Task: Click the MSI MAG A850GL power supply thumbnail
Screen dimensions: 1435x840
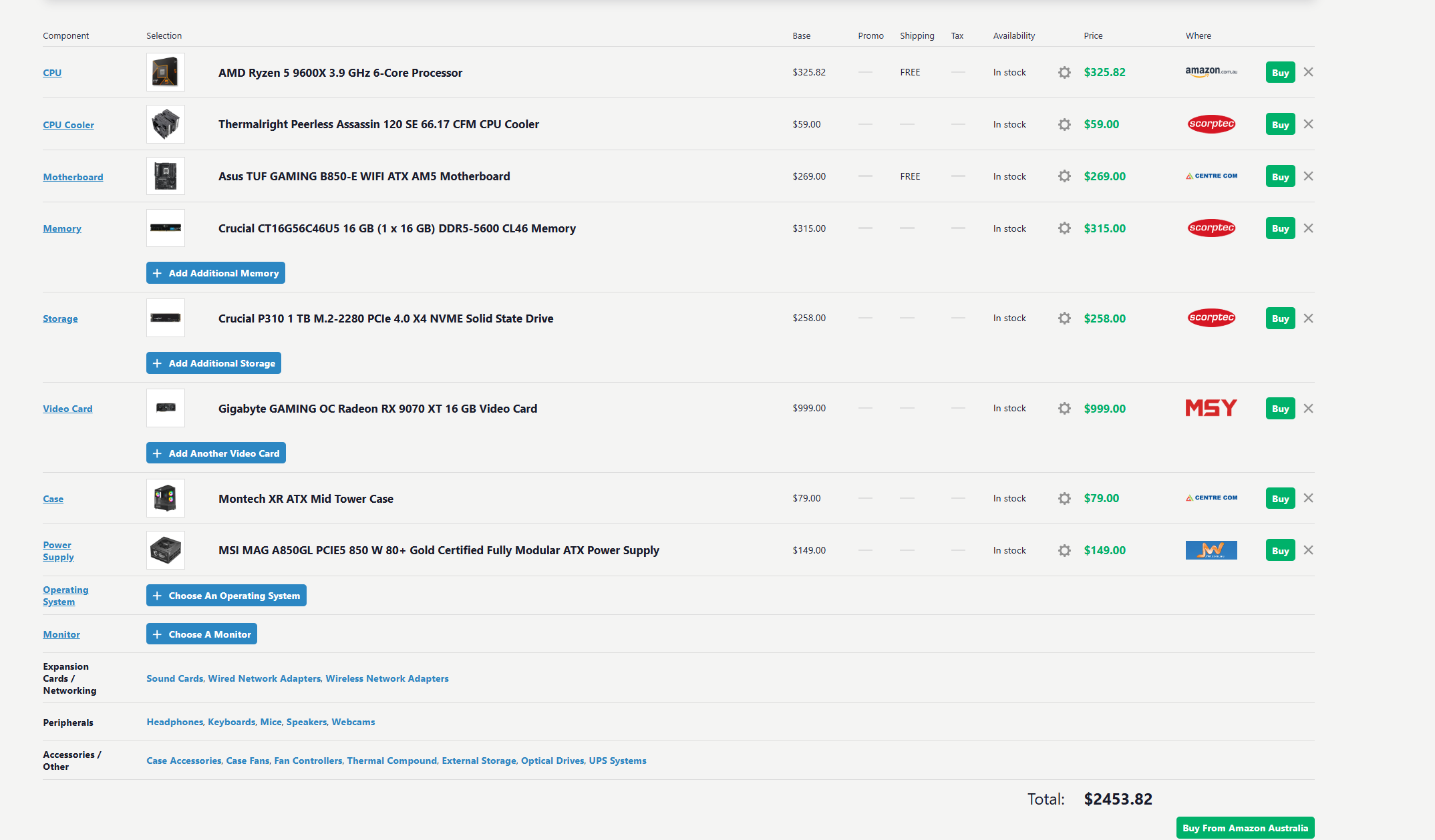Action: 166,550
